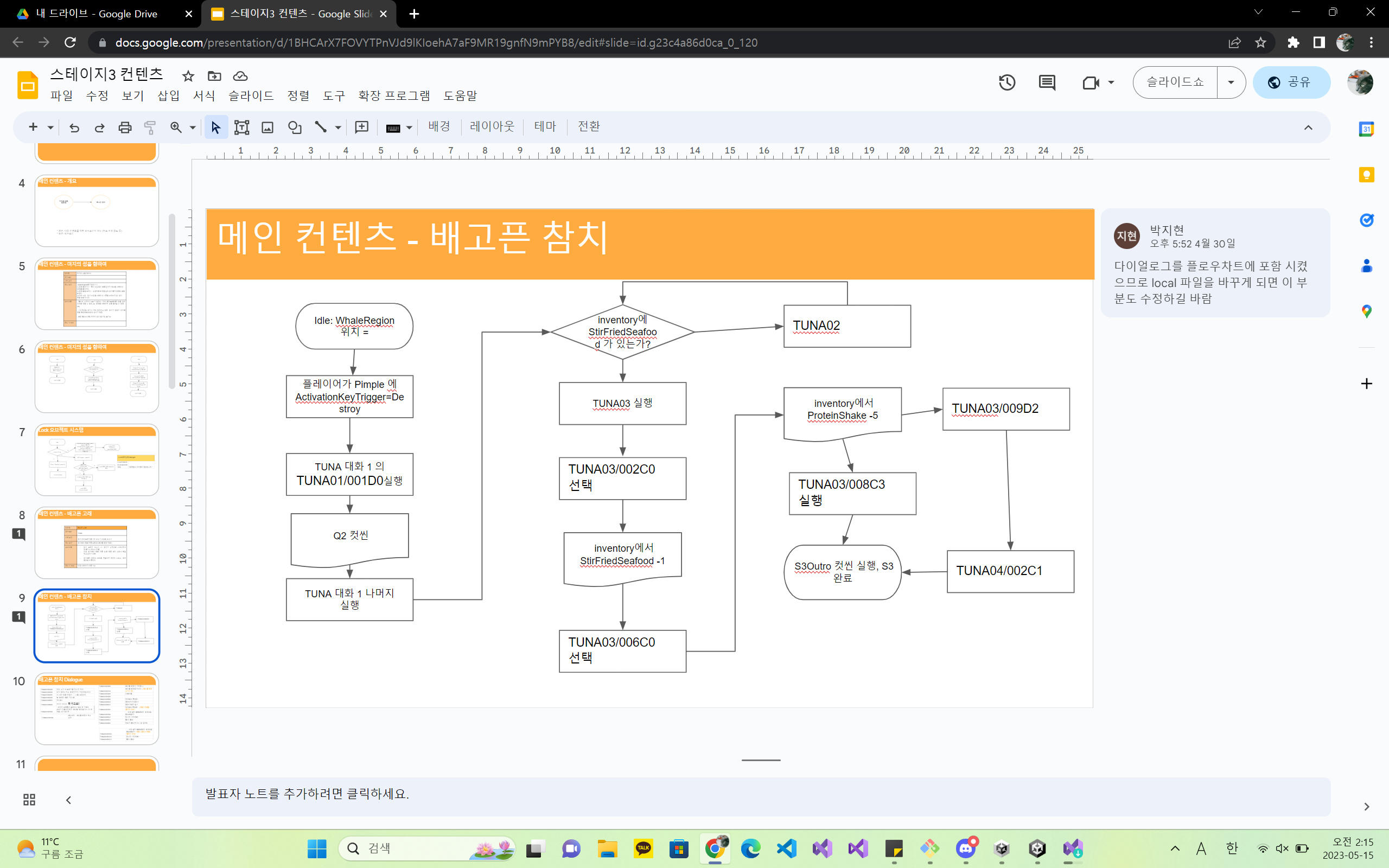Click the add comment icon in toolbar
This screenshot has width=1389, height=868.
click(361, 127)
